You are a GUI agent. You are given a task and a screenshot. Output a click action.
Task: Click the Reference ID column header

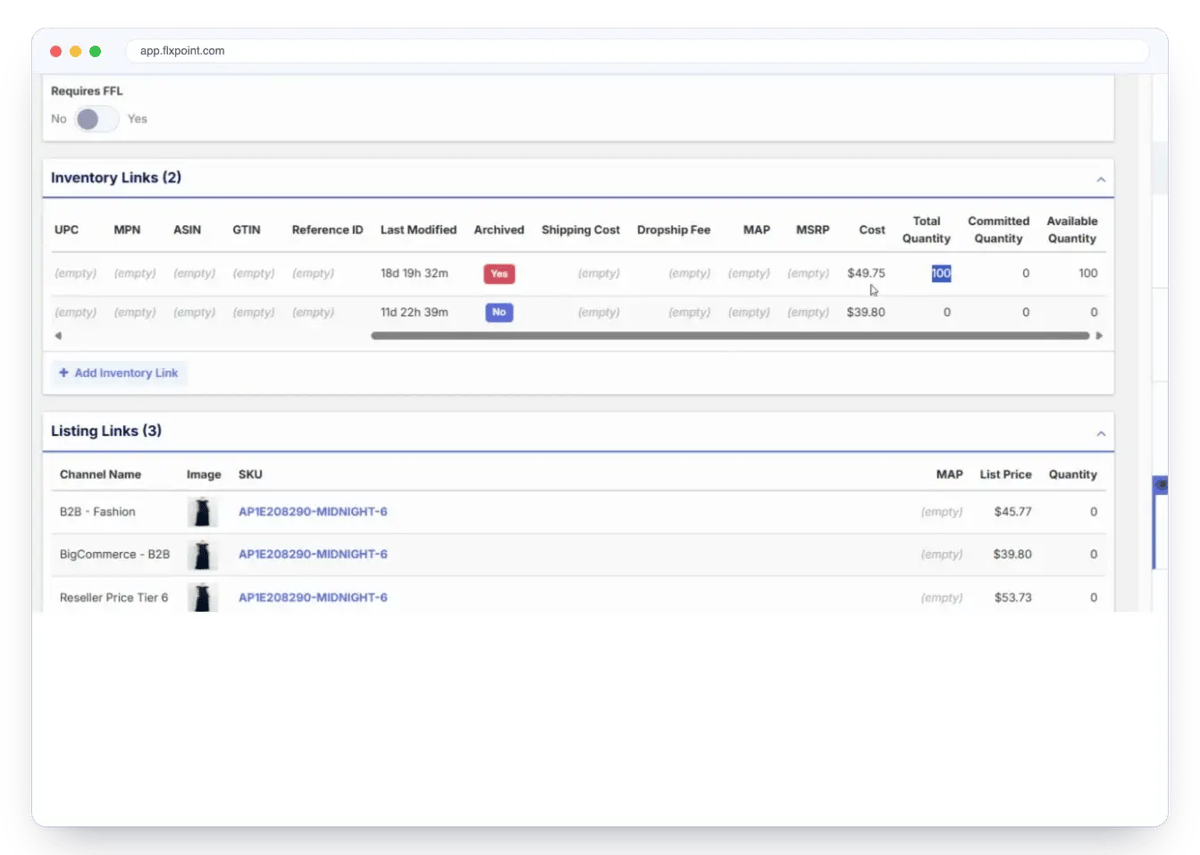pos(328,230)
